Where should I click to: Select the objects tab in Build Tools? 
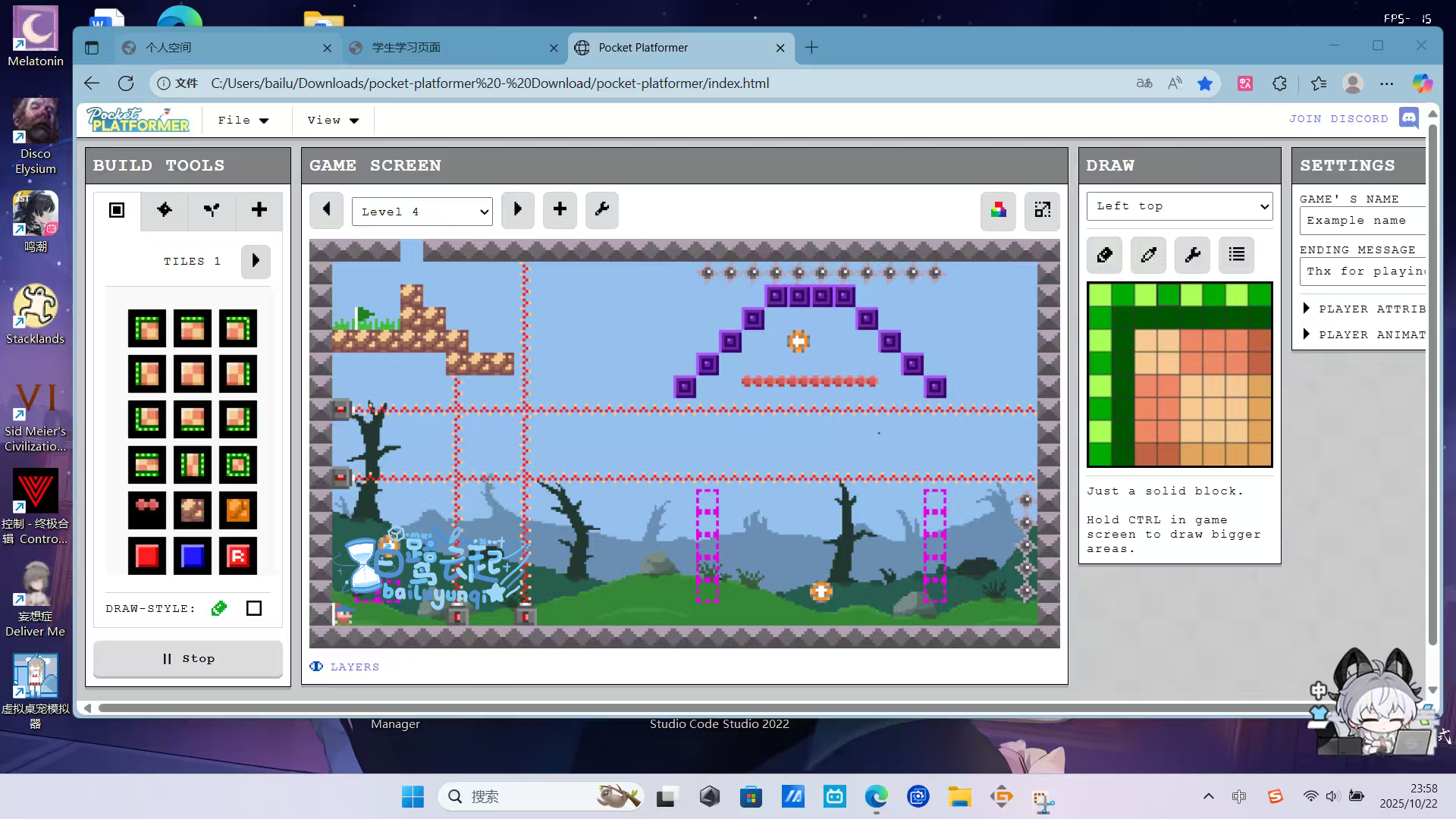pyautogui.click(x=164, y=210)
